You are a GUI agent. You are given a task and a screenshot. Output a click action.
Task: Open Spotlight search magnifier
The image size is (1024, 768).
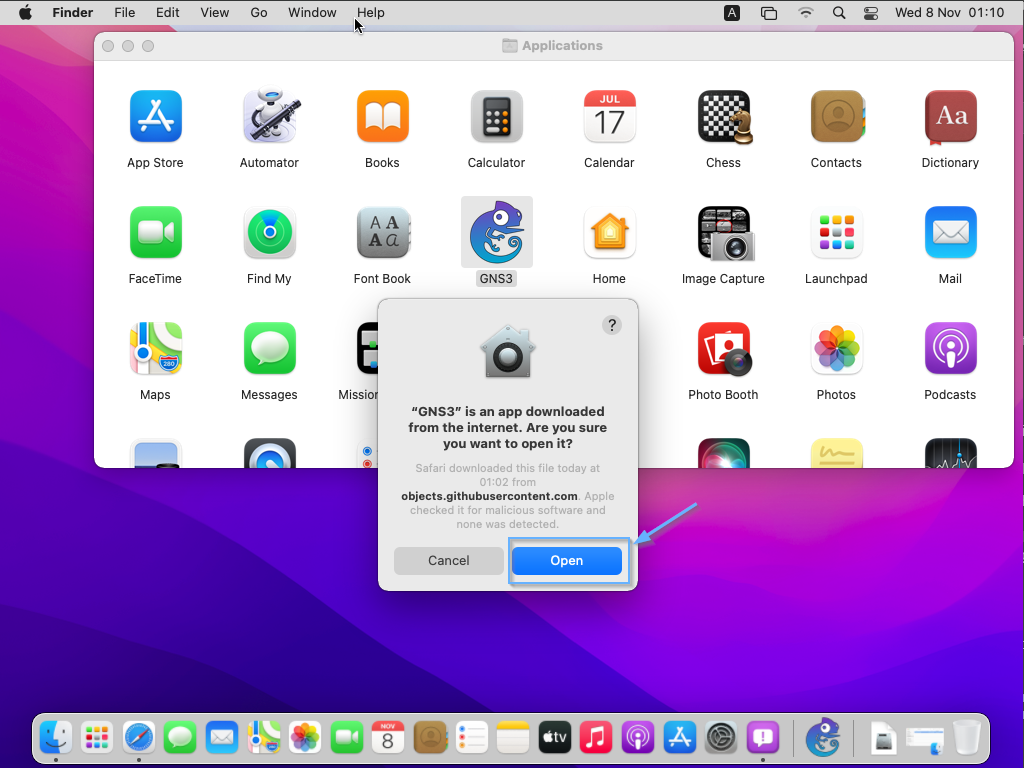tap(839, 13)
